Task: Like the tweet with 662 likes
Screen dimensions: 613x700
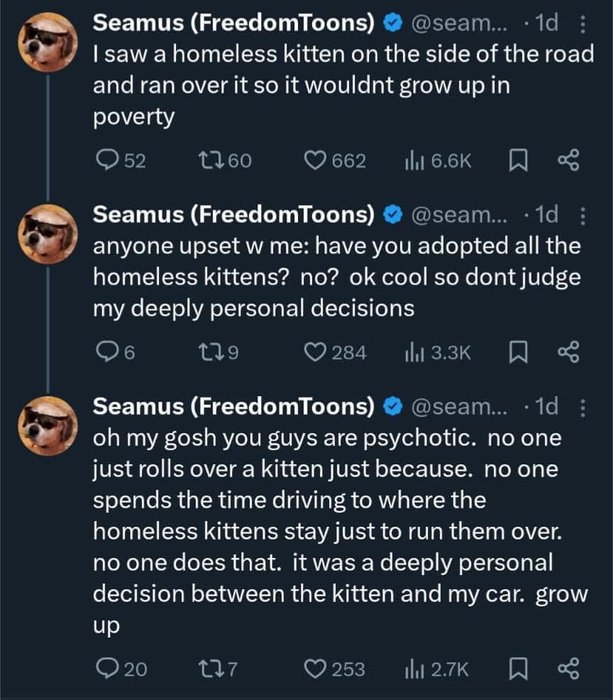Action: pyautogui.click(x=318, y=160)
